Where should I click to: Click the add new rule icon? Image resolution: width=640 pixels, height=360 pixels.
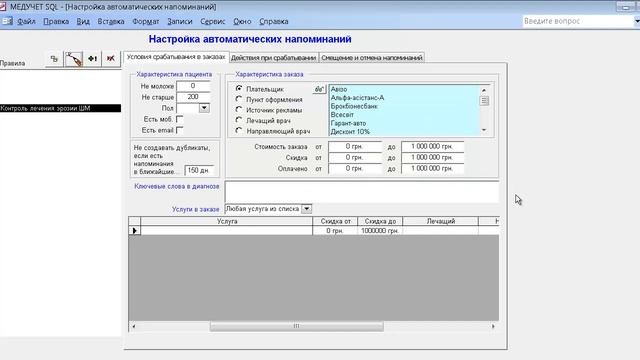pyautogui.click(x=93, y=59)
